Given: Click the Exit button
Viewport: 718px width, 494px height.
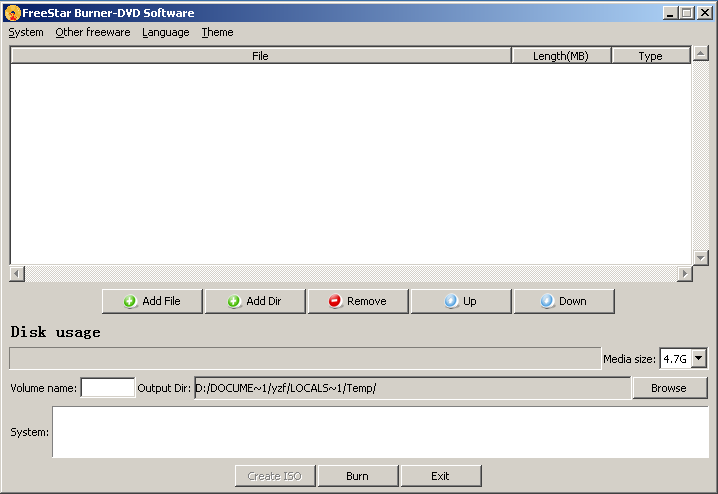Looking at the screenshot, I should 441,476.
